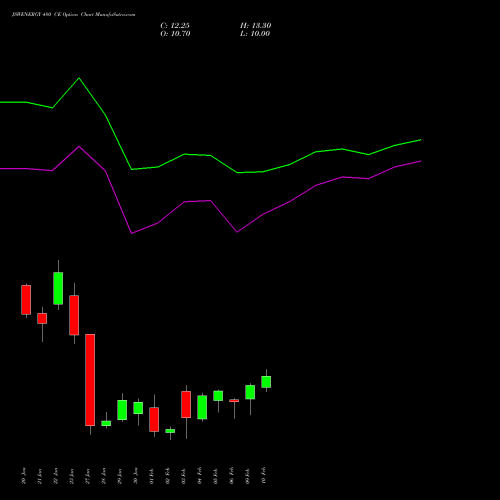Click the open value O: 10.70
500x500 pixels.
click(175, 34)
